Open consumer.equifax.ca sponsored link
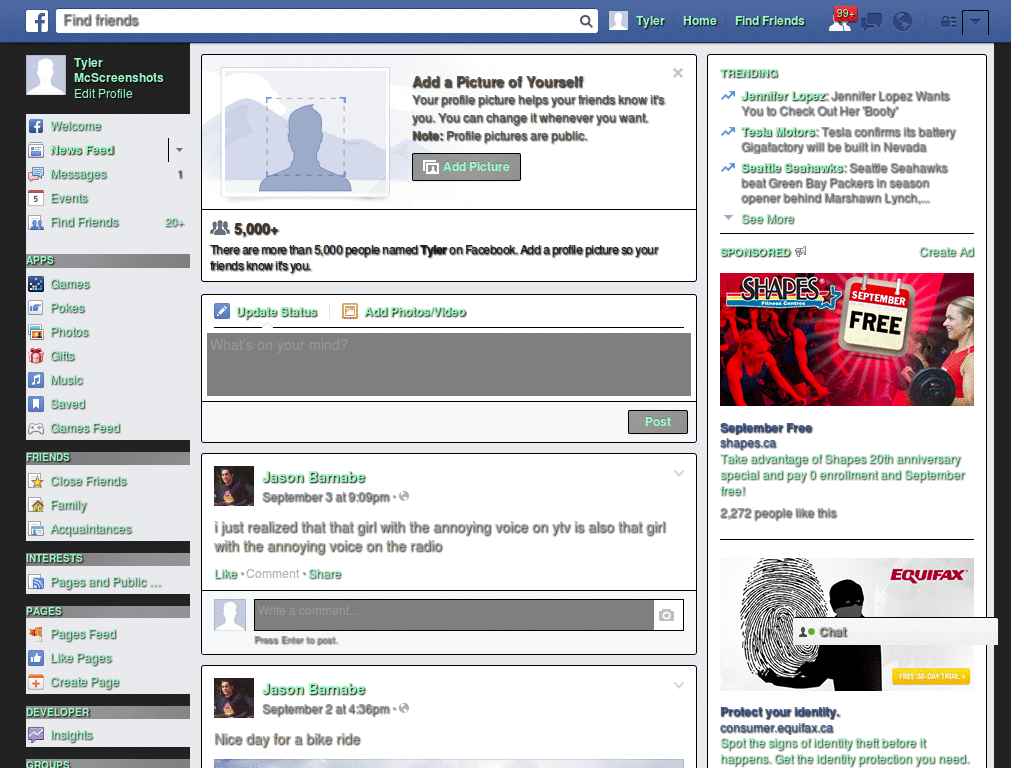This screenshot has width=1024, height=768. point(776,728)
